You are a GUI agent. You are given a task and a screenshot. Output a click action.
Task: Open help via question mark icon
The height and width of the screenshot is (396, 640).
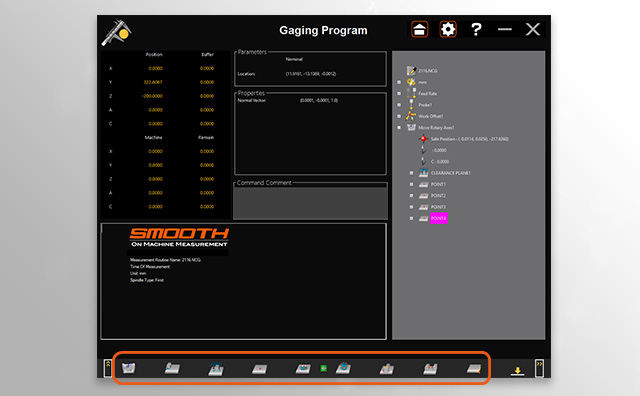(x=476, y=29)
